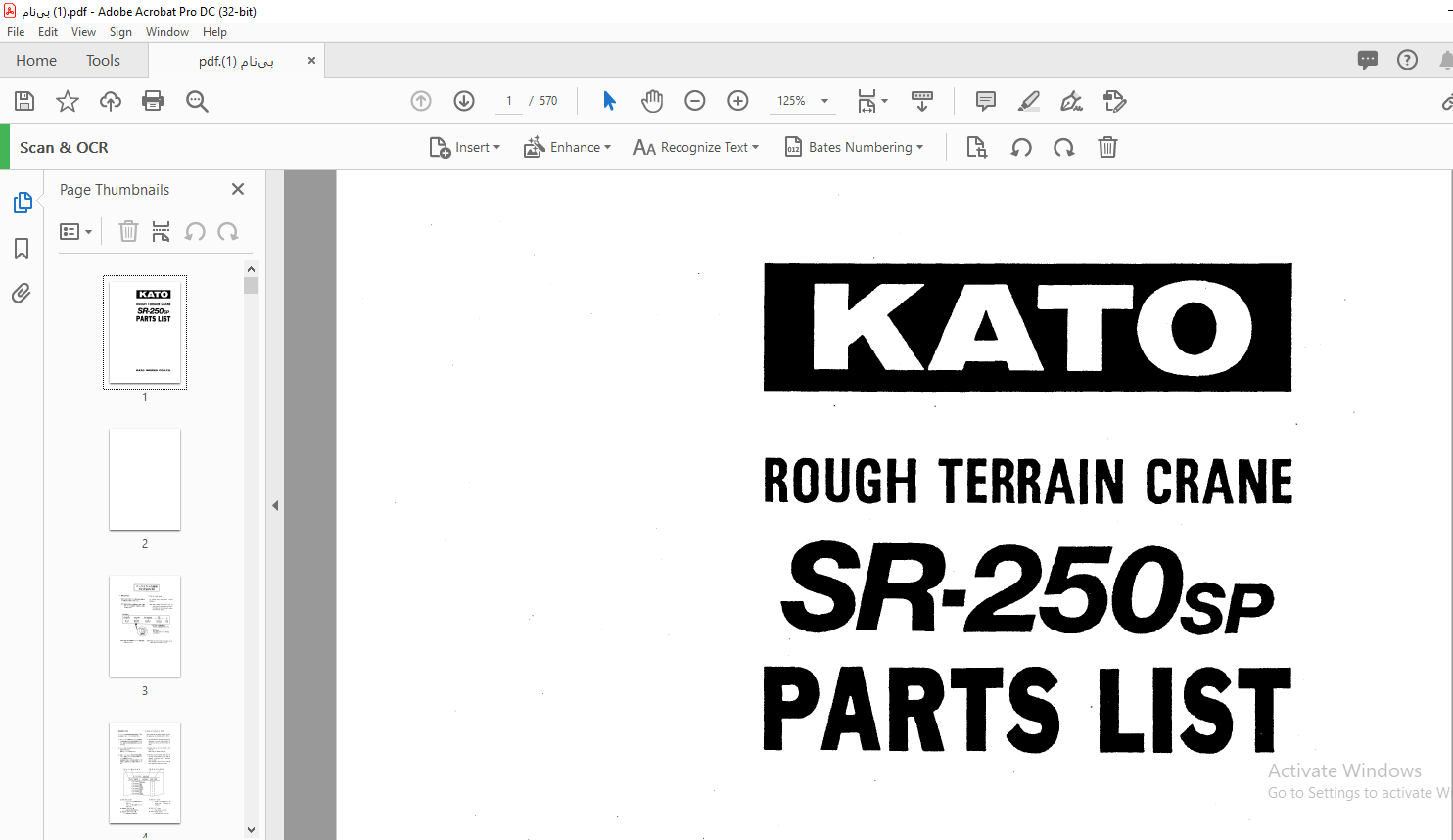Open the Find text magnifier tool
Screen dimensions: 1453x840
[197, 101]
